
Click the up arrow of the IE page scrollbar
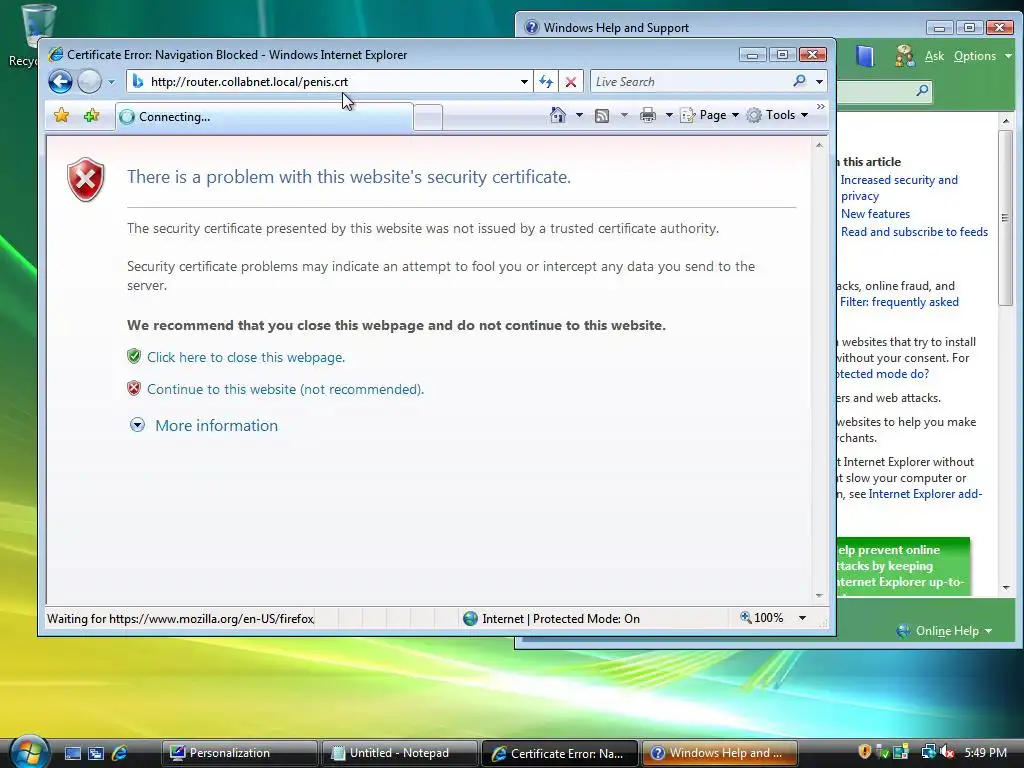click(819, 145)
